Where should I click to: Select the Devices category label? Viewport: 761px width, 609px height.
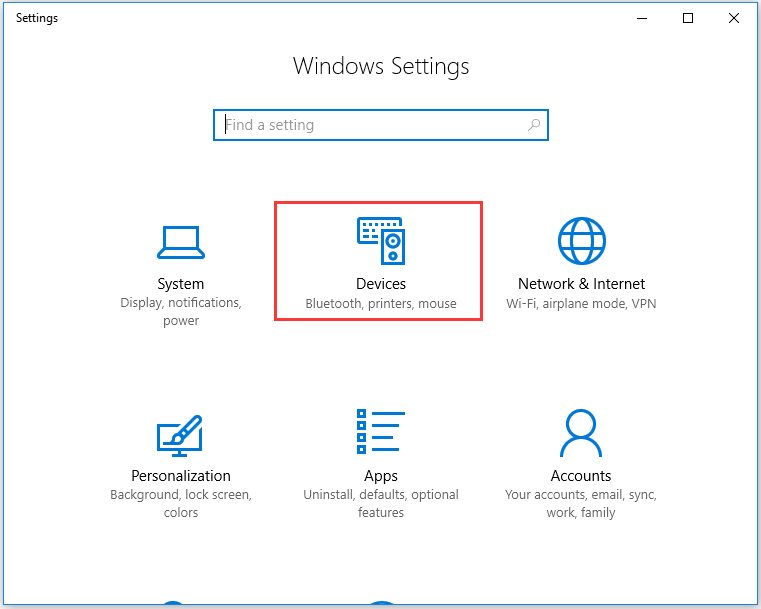tap(381, 284)
